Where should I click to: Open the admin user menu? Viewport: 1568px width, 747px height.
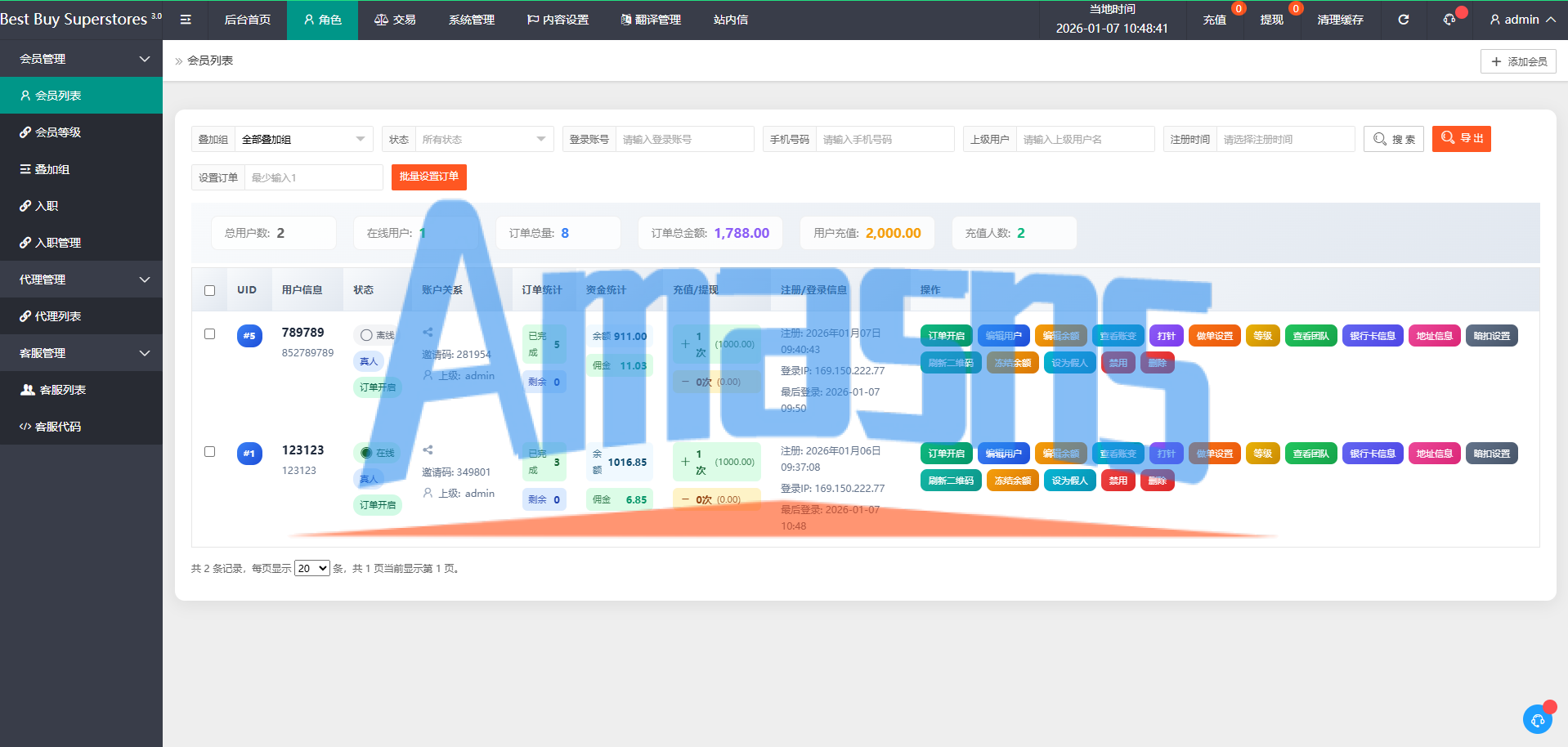(1522, 20)
